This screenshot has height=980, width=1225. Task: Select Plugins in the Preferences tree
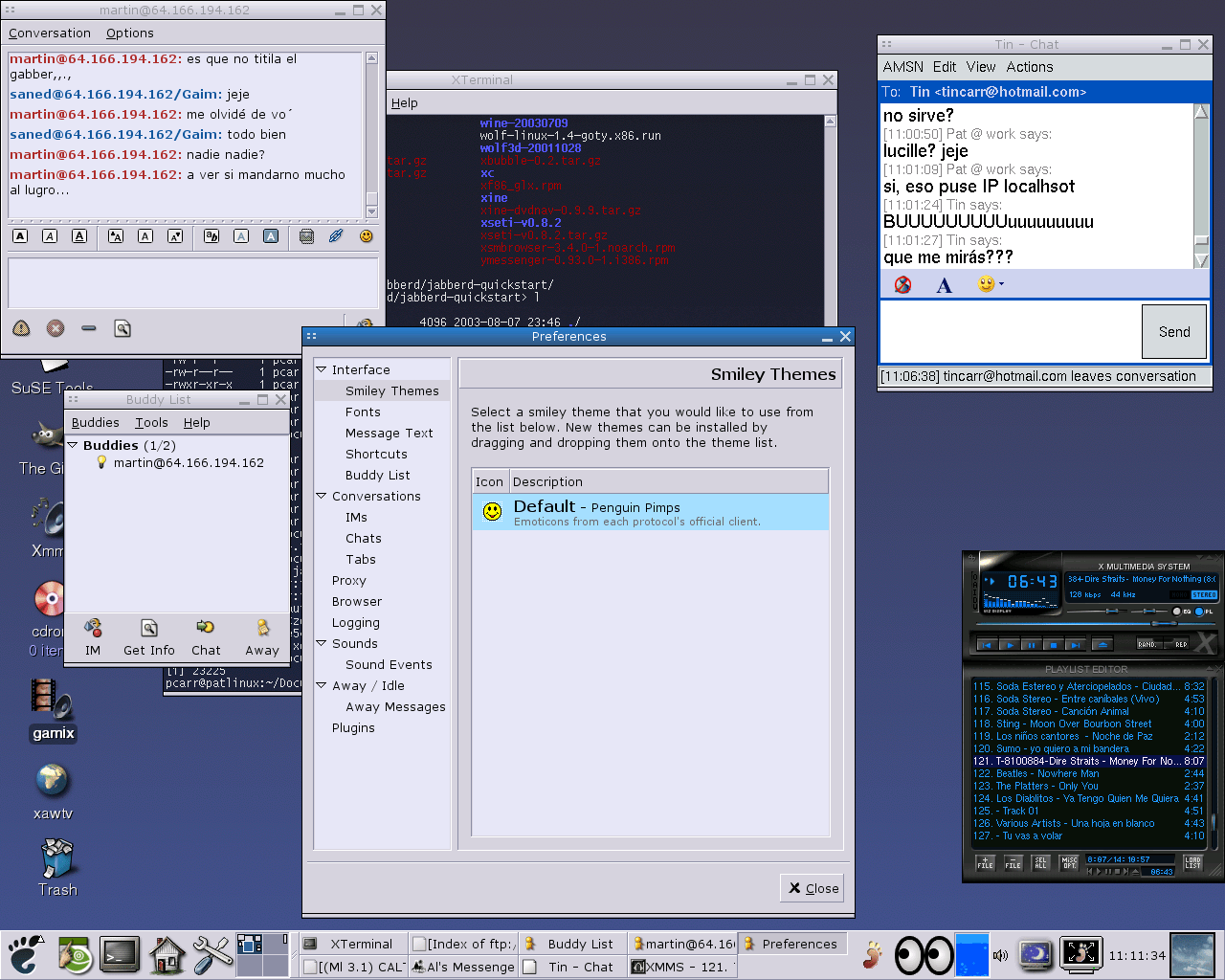pyautogui.click(x=353, y=727)
